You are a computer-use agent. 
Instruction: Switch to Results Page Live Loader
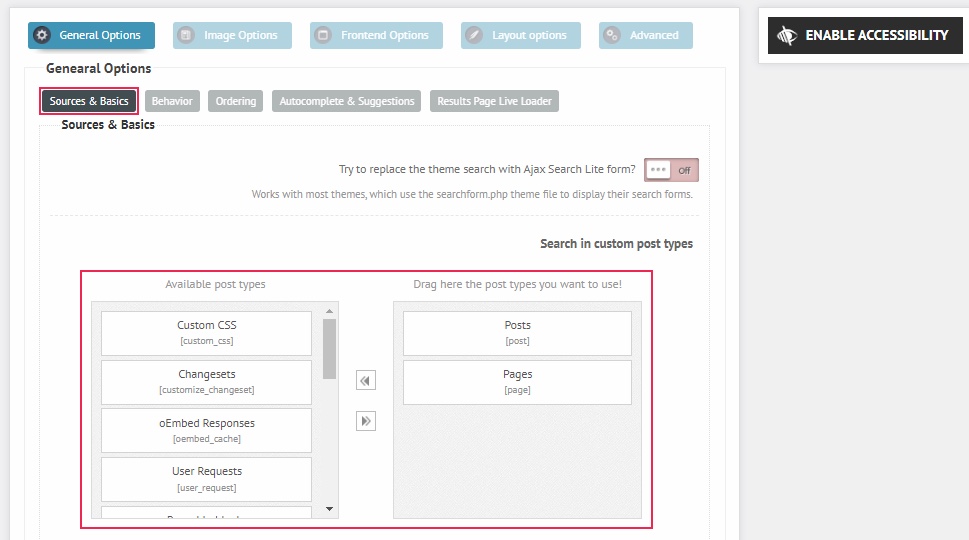tap(494, 101)
